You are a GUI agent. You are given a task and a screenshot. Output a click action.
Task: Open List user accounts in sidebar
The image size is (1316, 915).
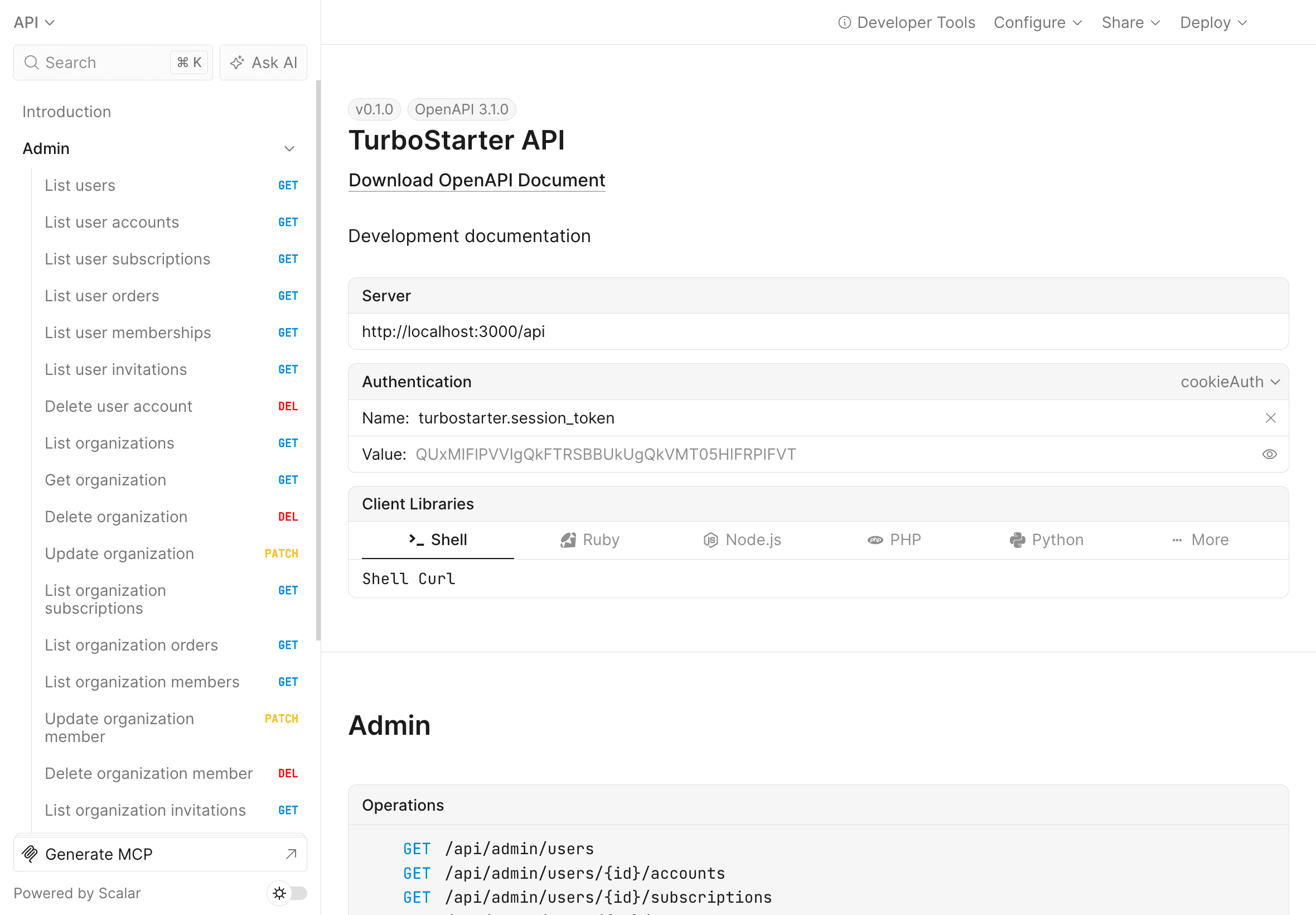pyautogui.click(x=171, y=223)
